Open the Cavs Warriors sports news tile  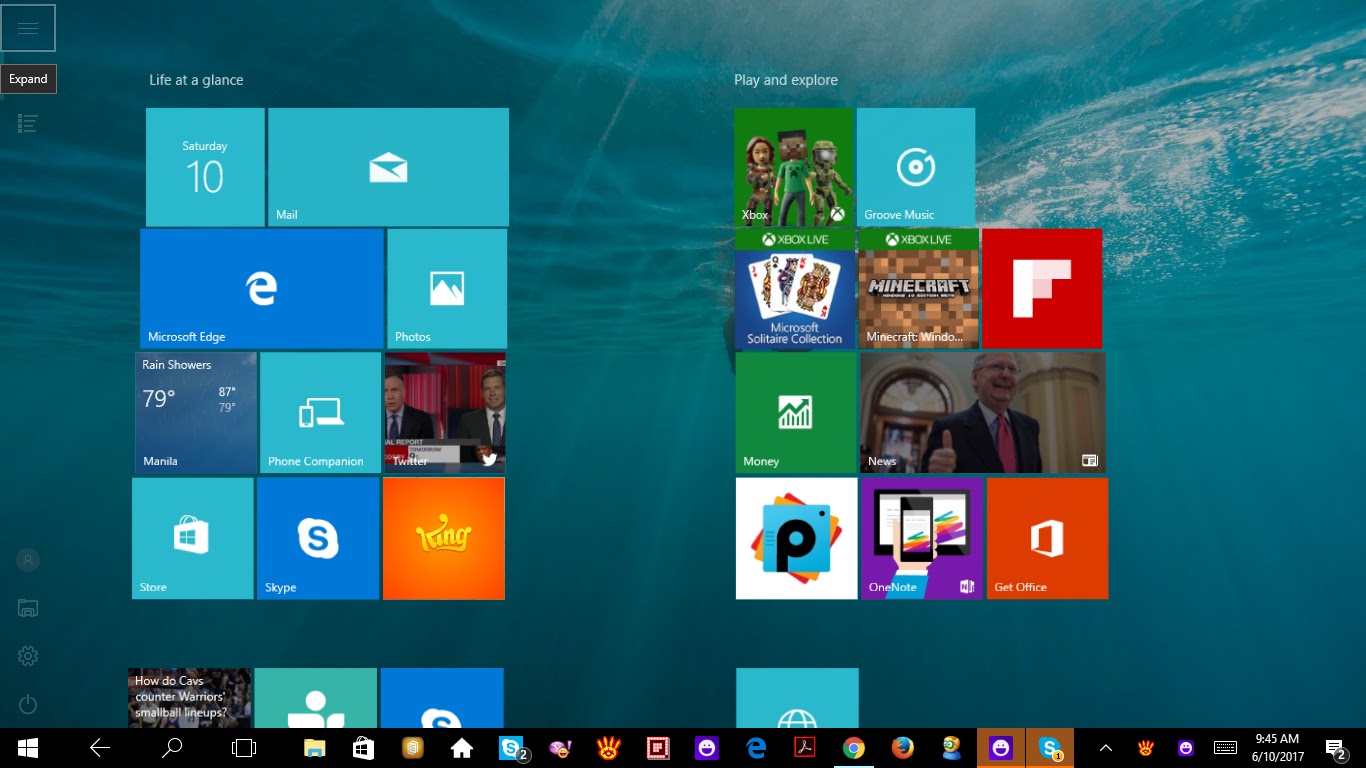pos(190,698)
